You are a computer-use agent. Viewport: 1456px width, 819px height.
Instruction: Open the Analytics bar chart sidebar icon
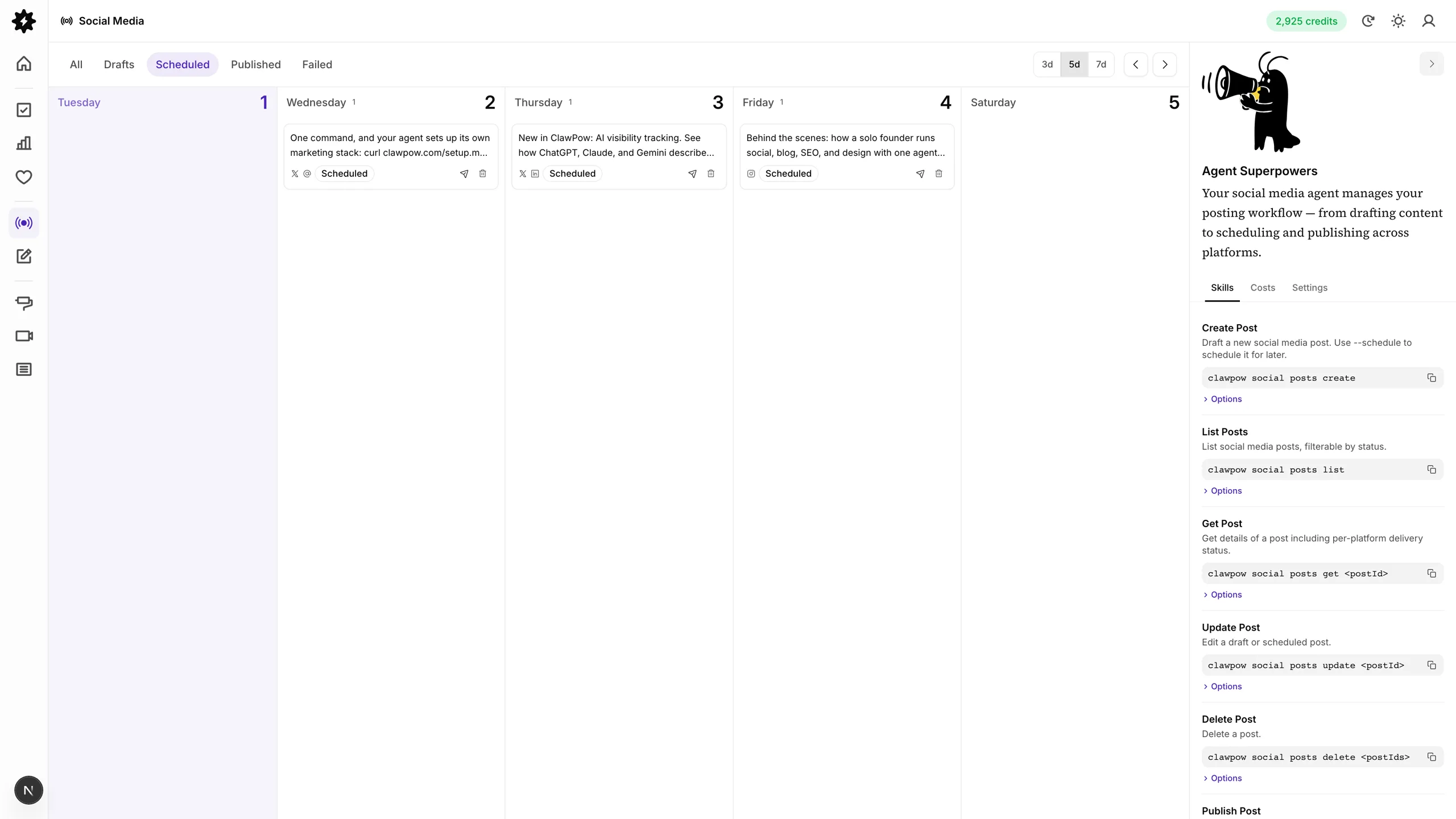(24, 143)
